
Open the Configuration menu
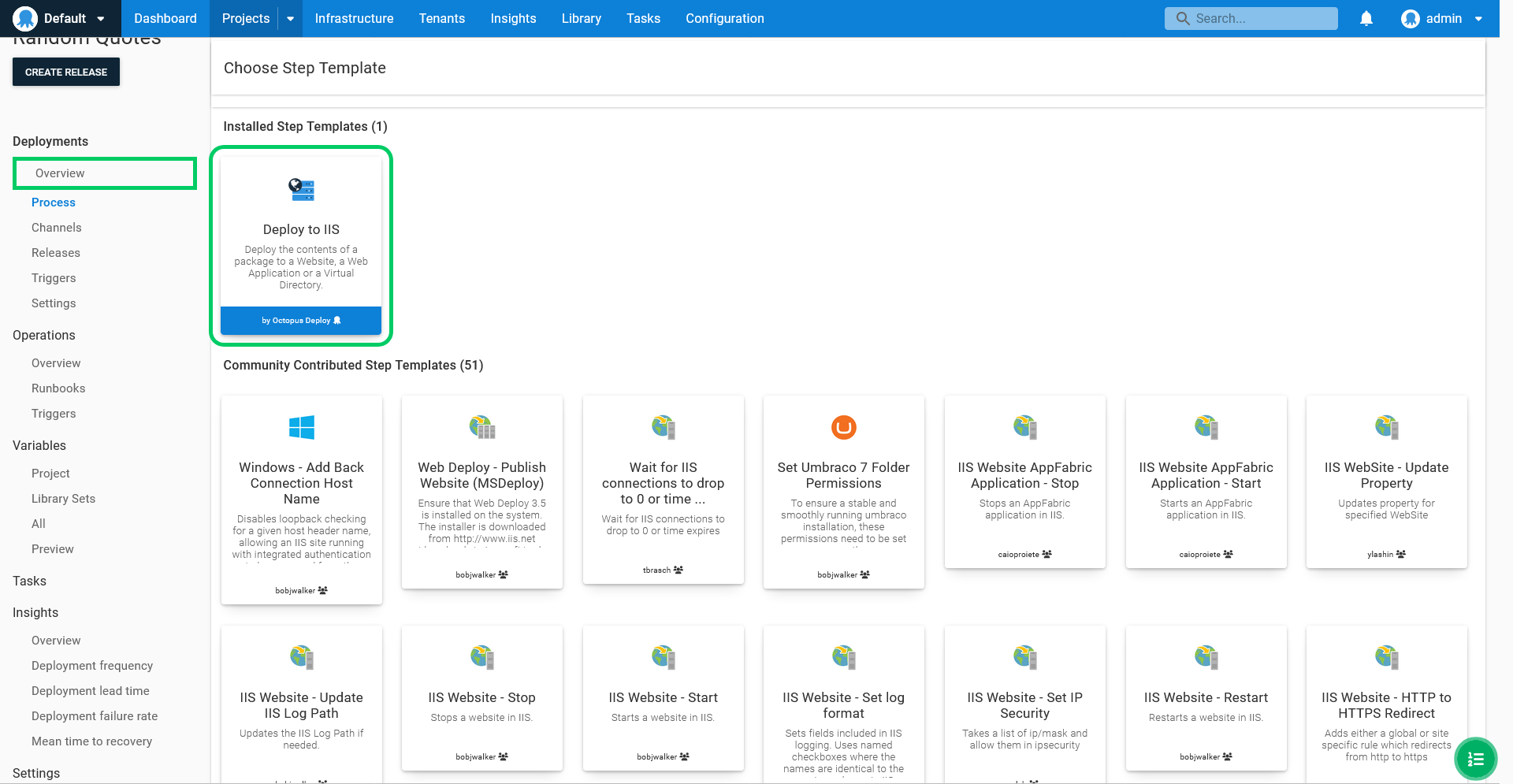(725, 18)
